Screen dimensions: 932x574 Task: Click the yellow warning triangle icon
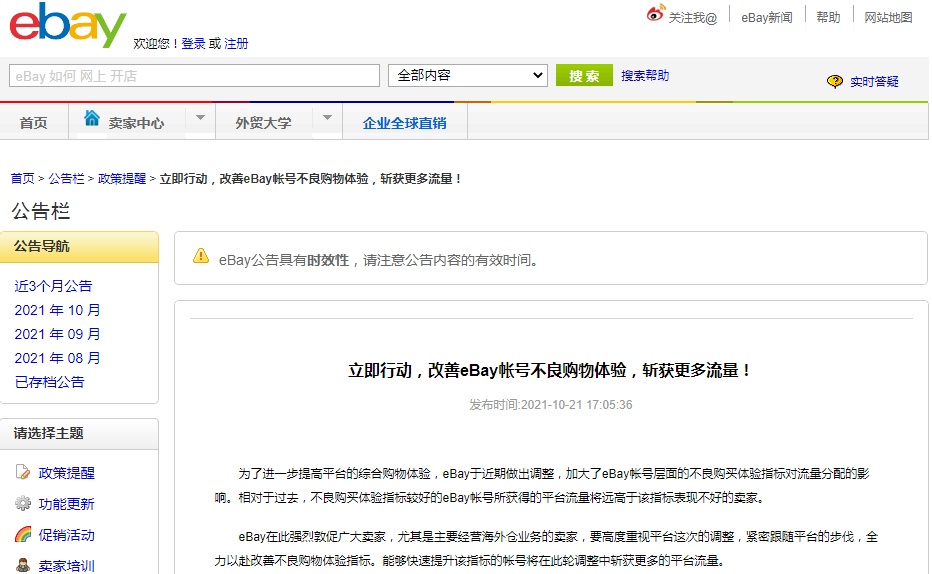click(x=201, y=256)
